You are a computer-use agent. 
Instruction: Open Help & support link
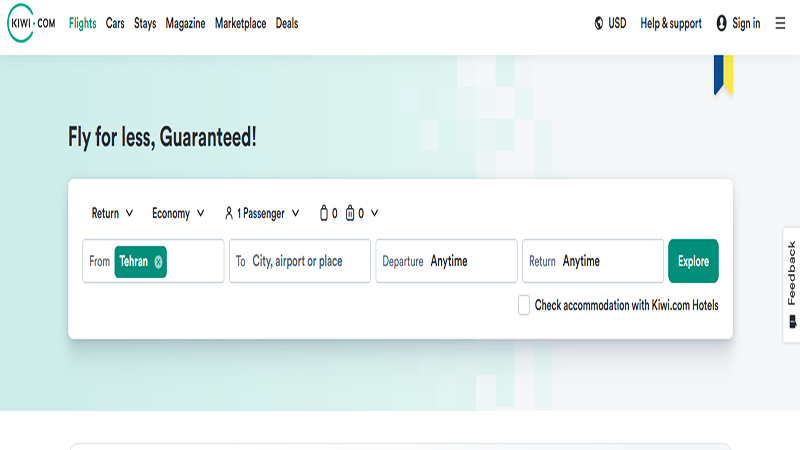pos(671,23)
